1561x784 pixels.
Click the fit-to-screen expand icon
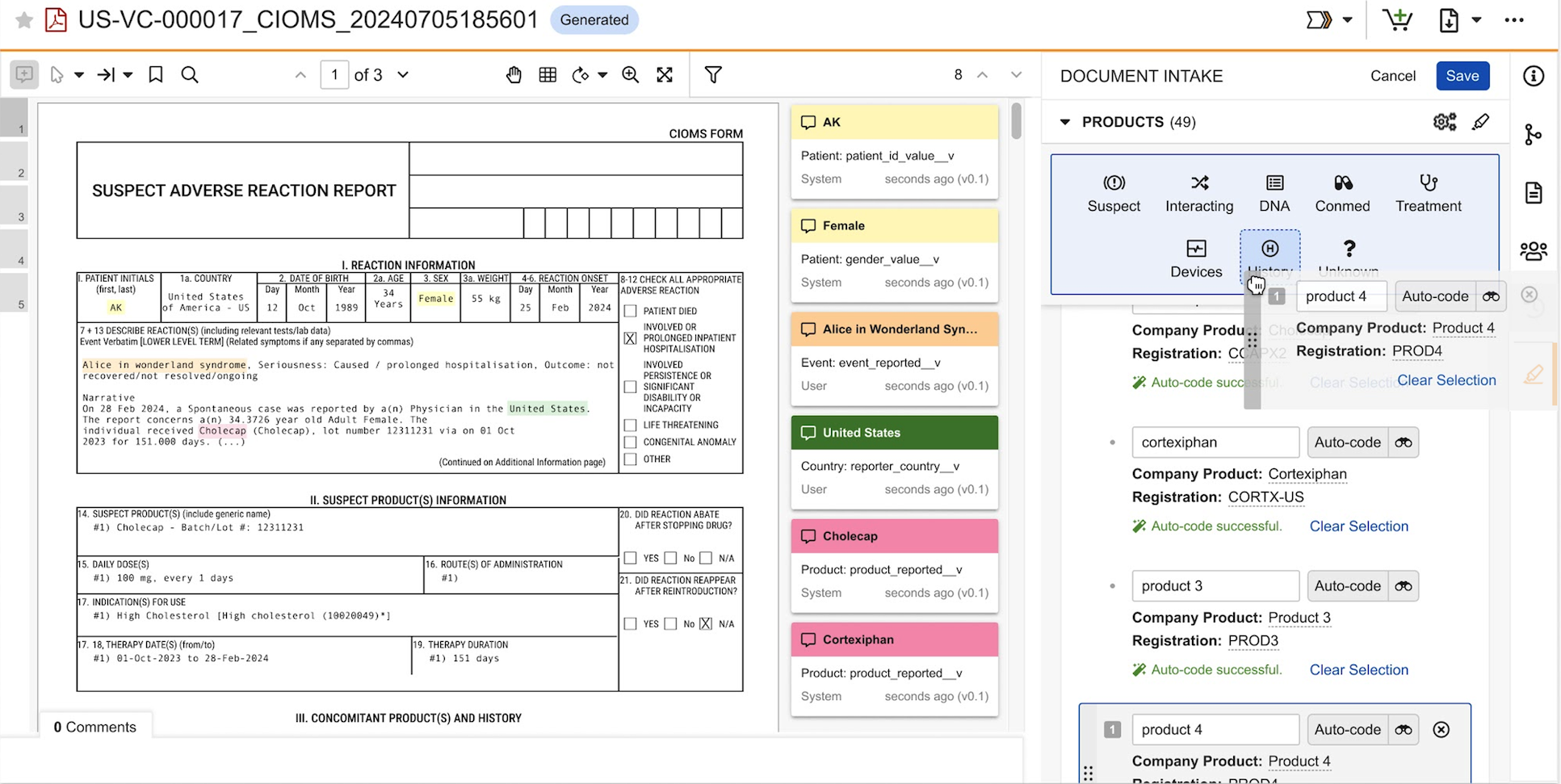pos(665,75)
